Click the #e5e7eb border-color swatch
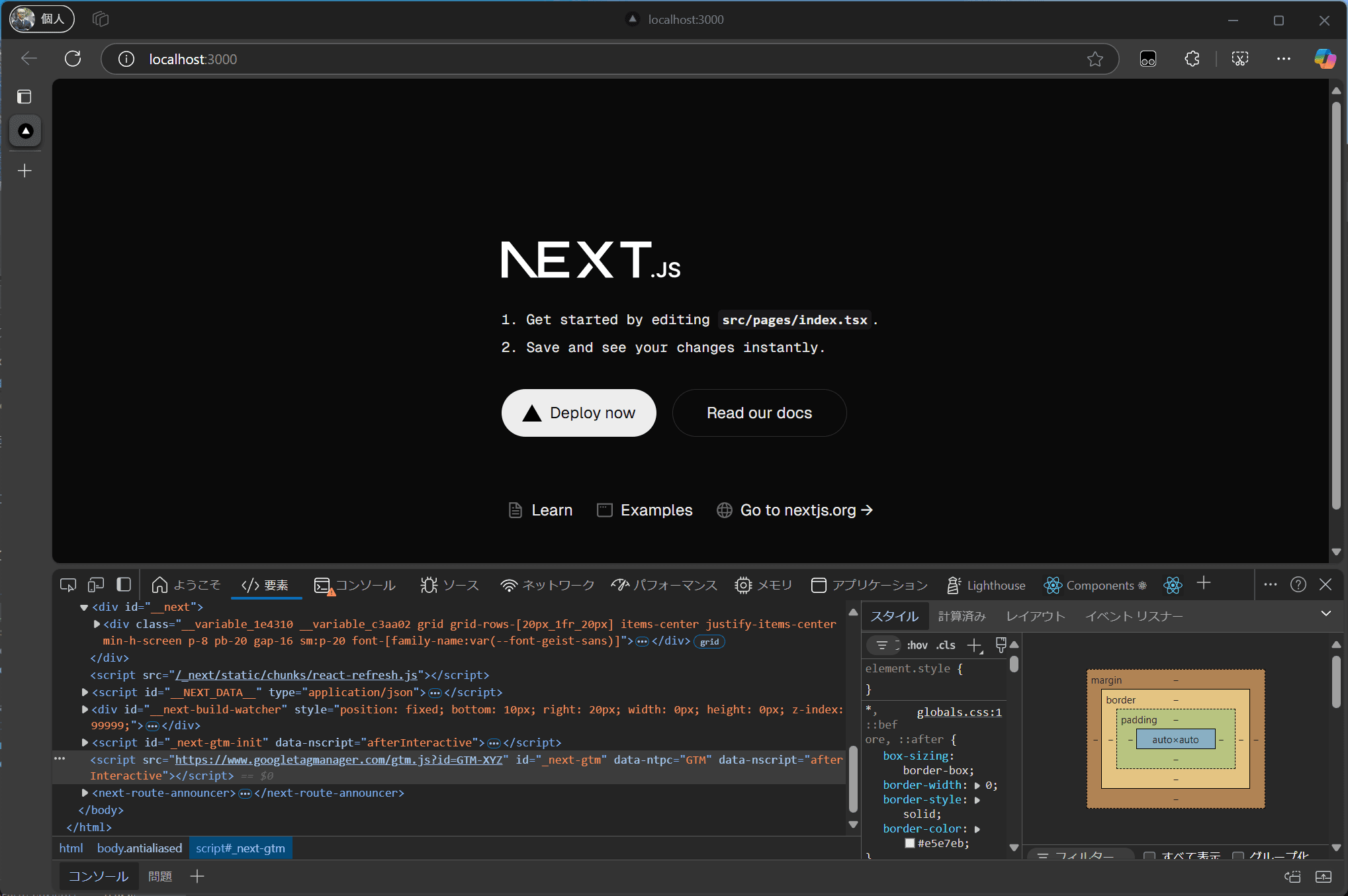Screen dimensions: 1348x896 (x=910, y=843)
